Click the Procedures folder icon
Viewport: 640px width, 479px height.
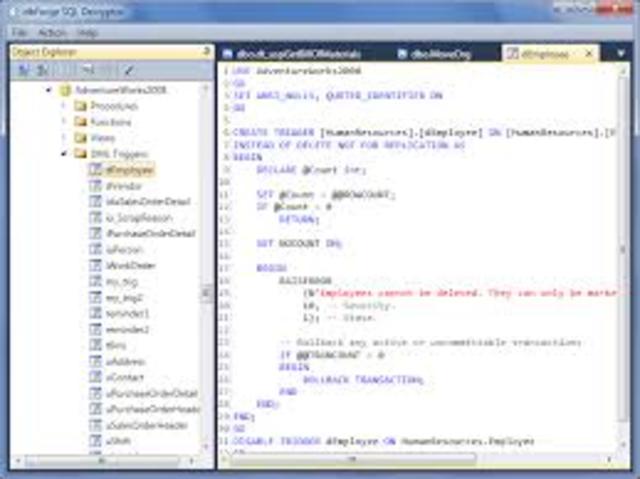click(x=80, y=106)
